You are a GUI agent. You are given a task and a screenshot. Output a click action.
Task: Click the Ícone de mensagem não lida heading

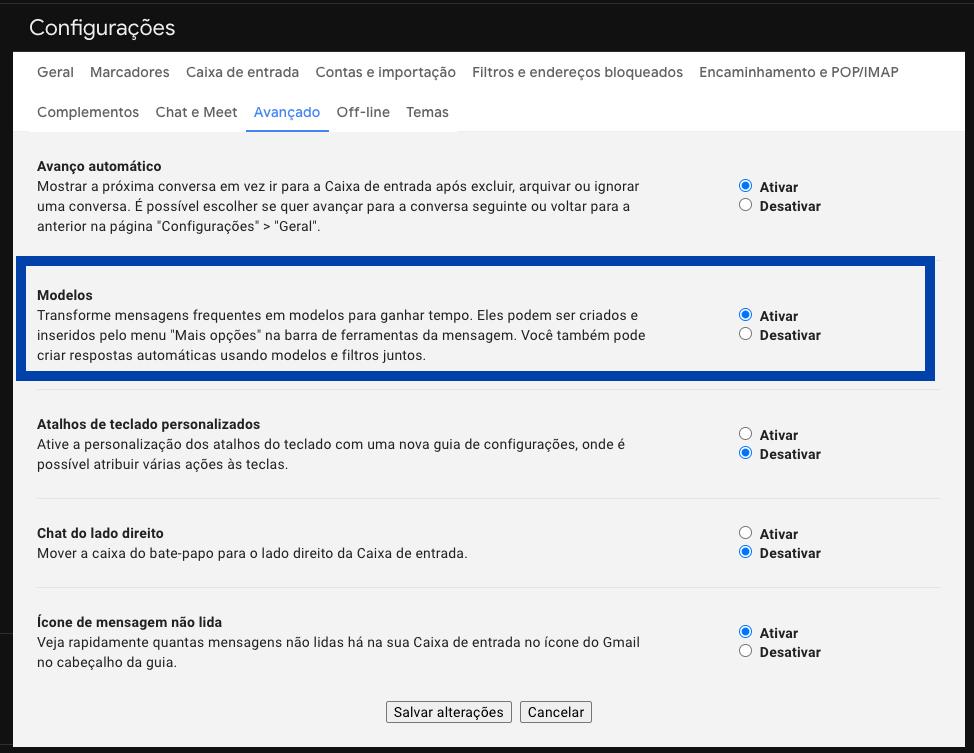(x=129, y=622)
